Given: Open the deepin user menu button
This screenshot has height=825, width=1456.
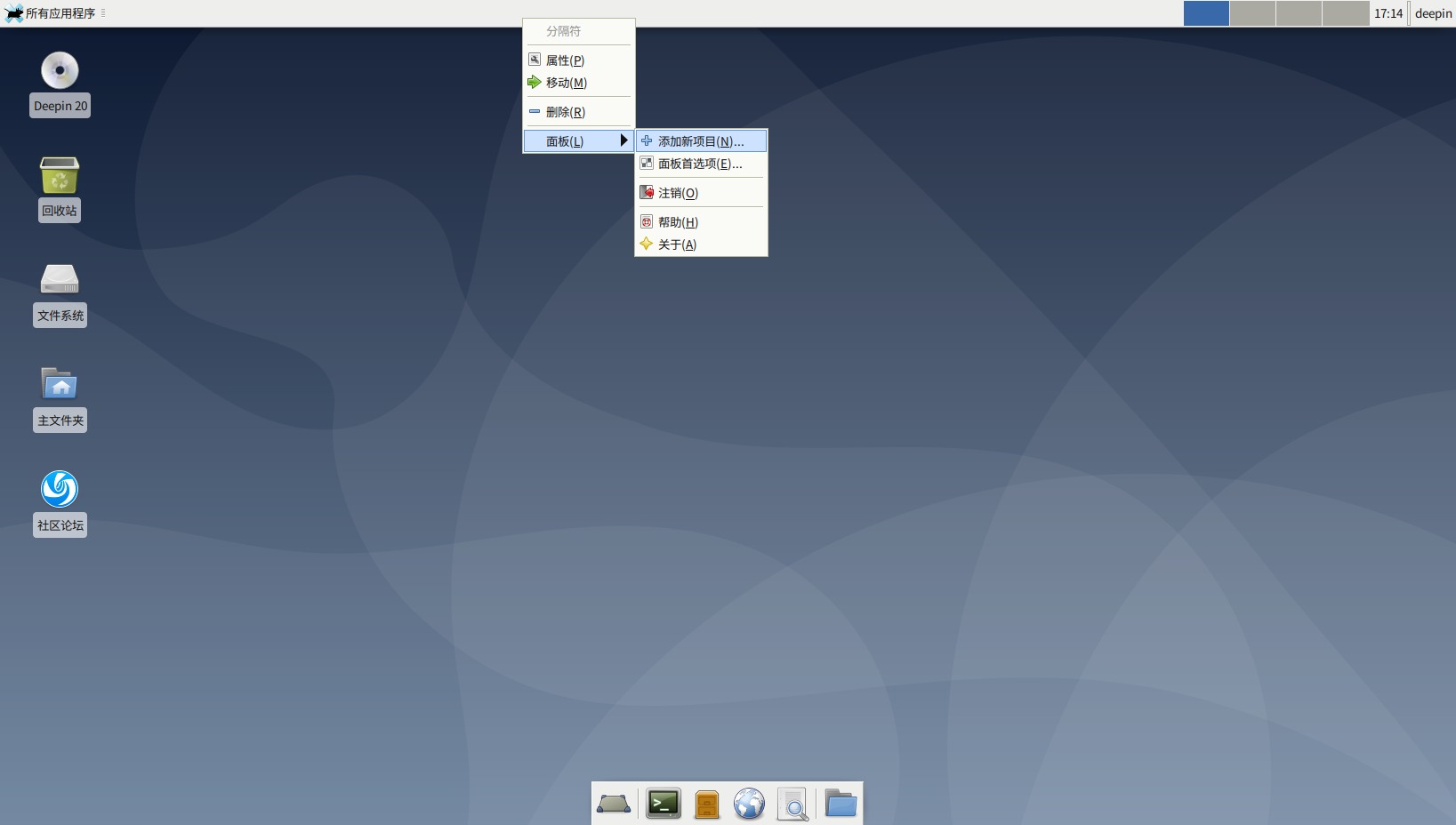Looking at the screenshot, I should 1433,13.
